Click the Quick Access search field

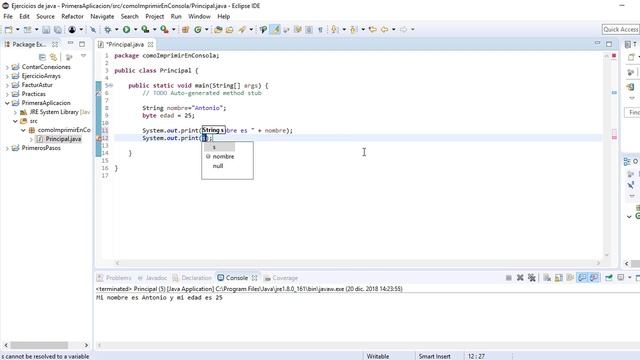[x=620, y=29]
